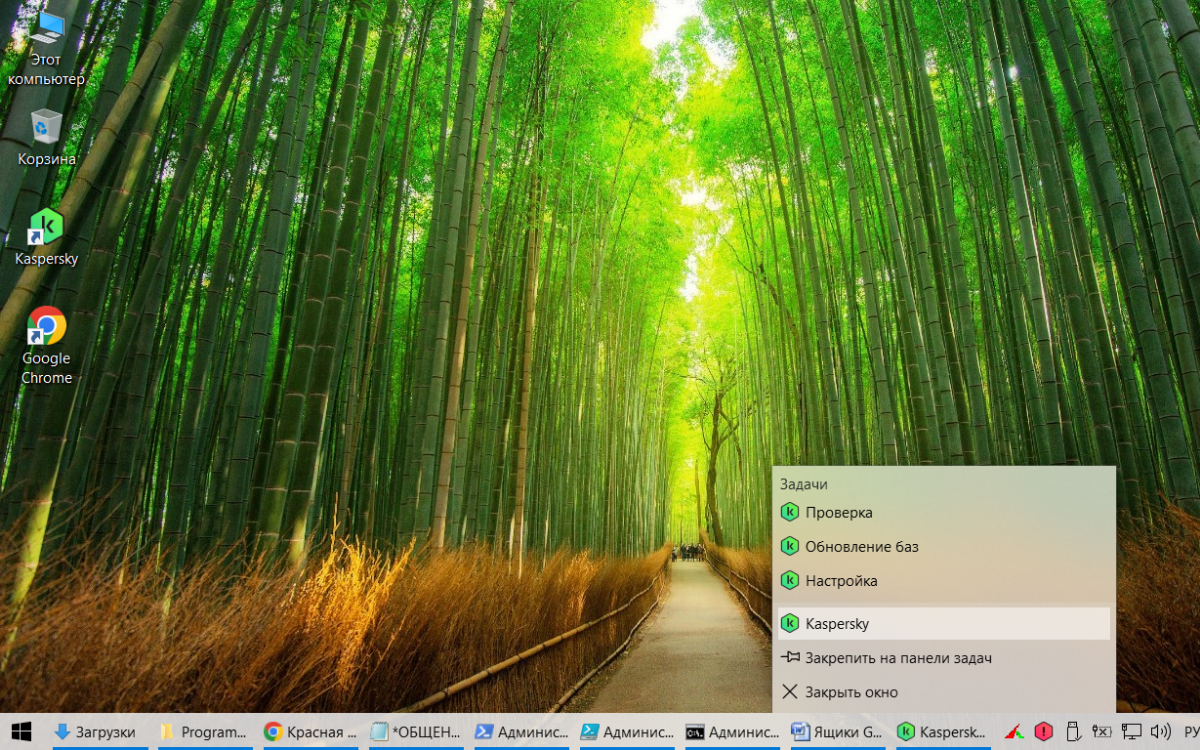Switch to Загрузки window in the taskbar

coord(96,732)
